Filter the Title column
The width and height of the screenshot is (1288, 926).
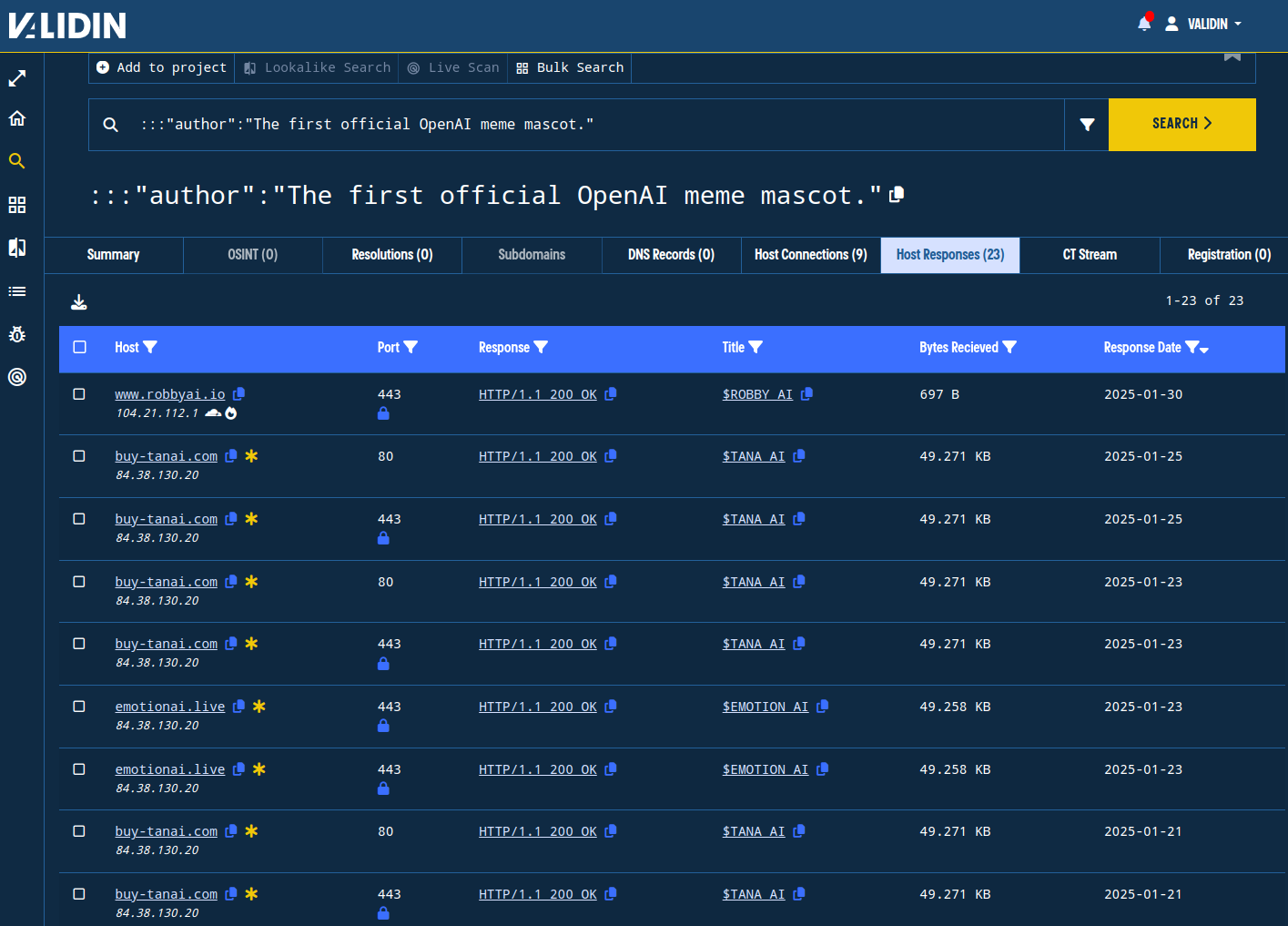pos(756,347)
